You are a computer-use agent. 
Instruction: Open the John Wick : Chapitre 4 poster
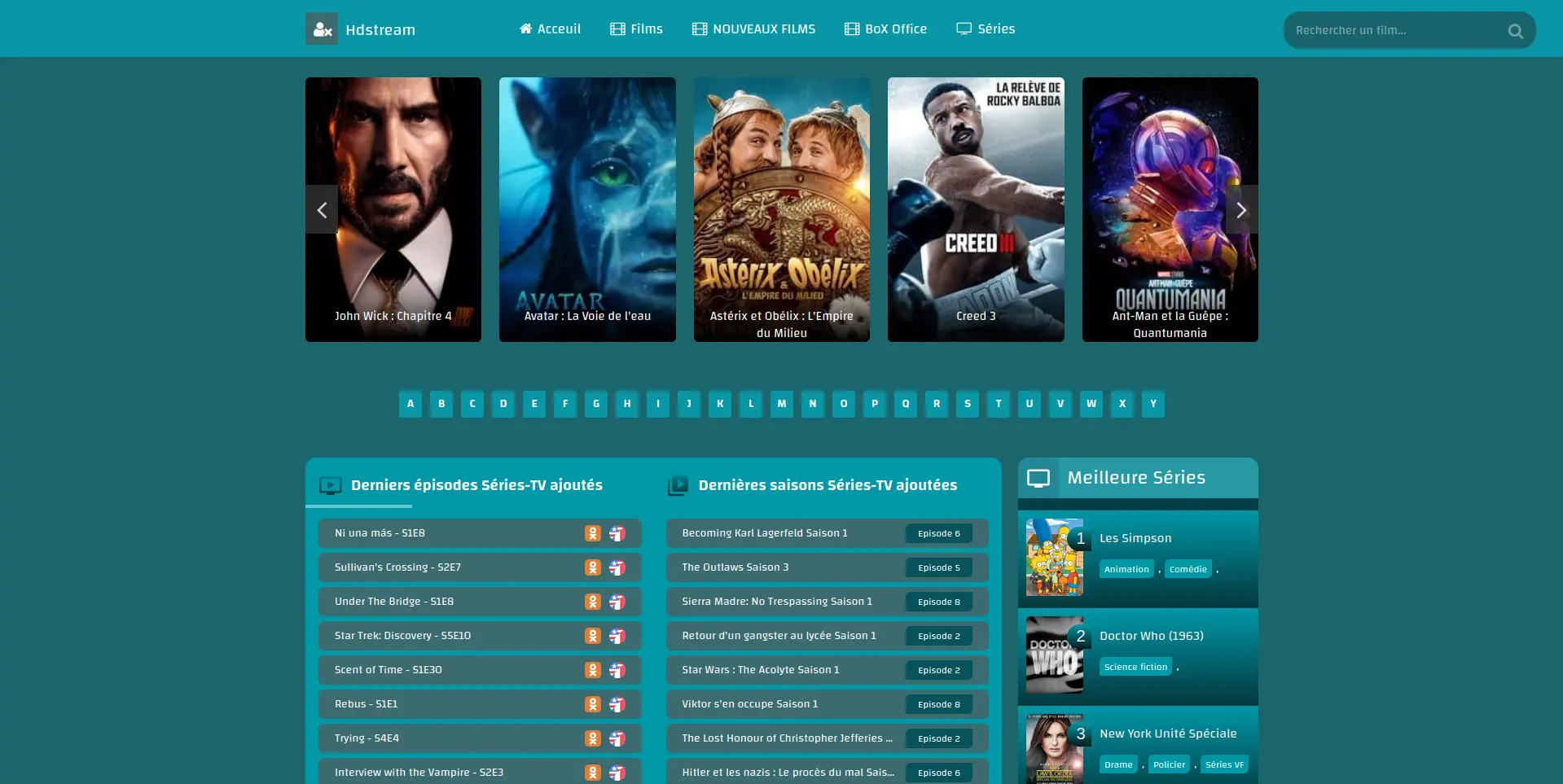pos(393,209)
